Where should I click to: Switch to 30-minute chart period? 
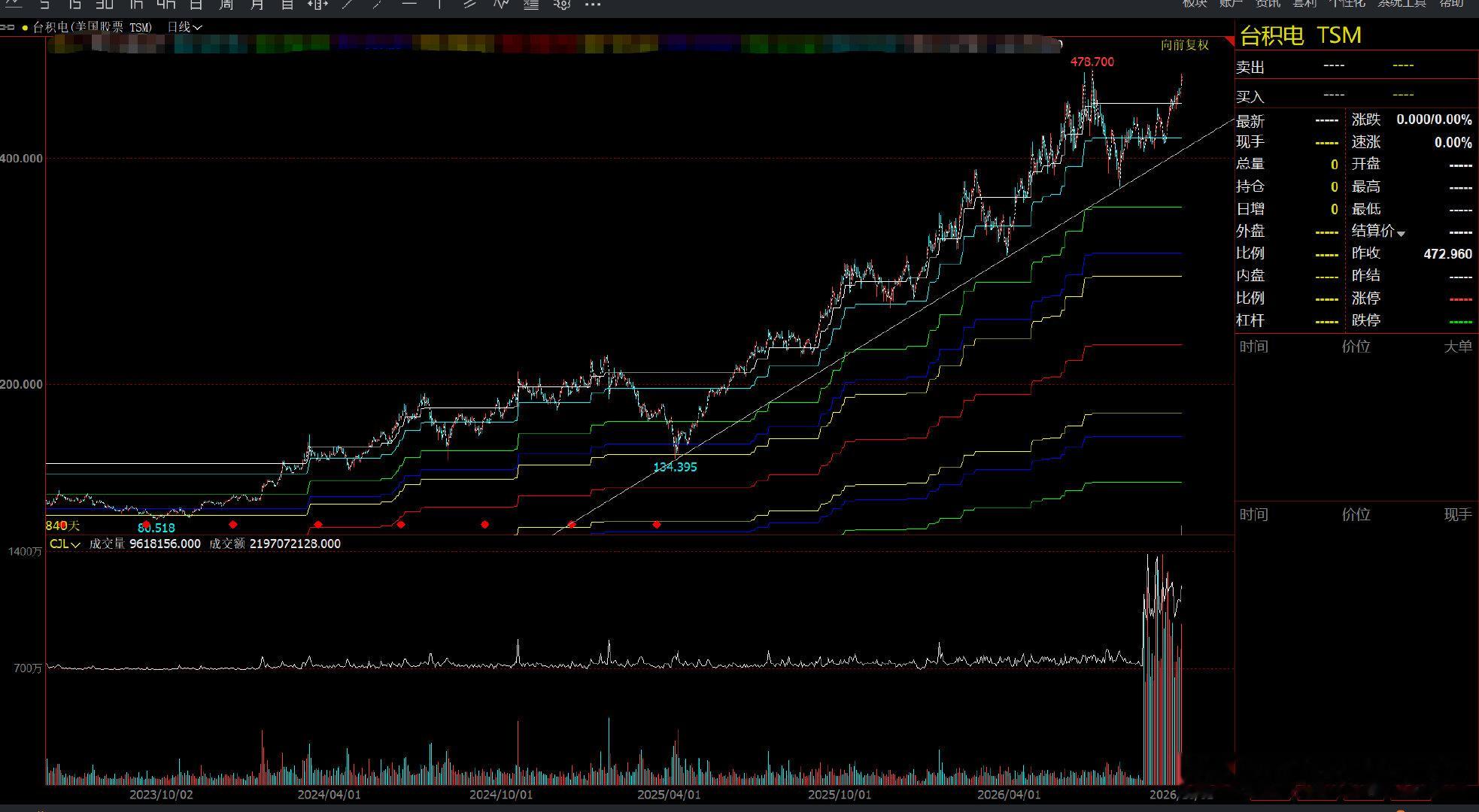tap(104, 4)
